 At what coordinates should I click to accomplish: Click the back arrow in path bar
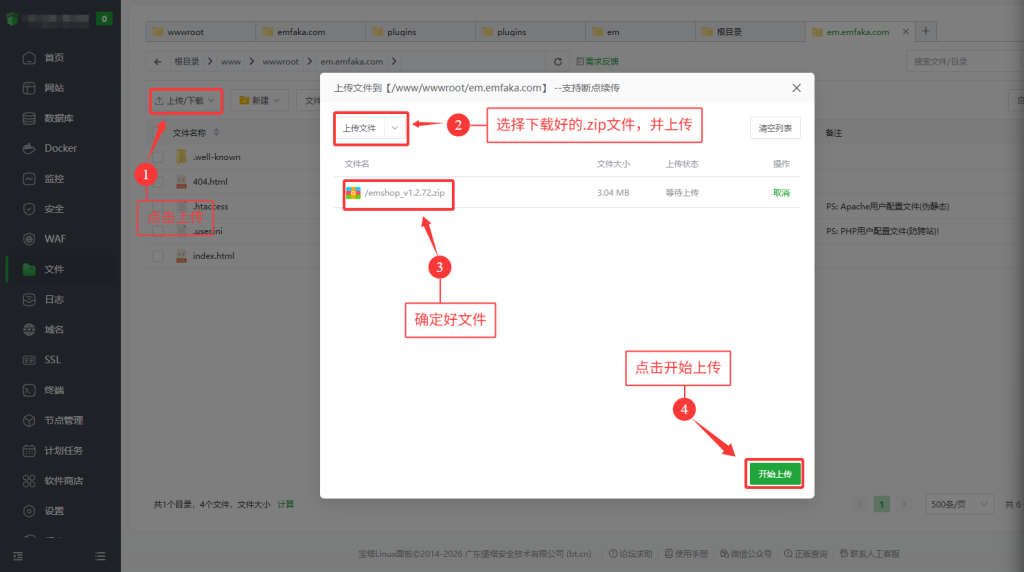(157, 61)
